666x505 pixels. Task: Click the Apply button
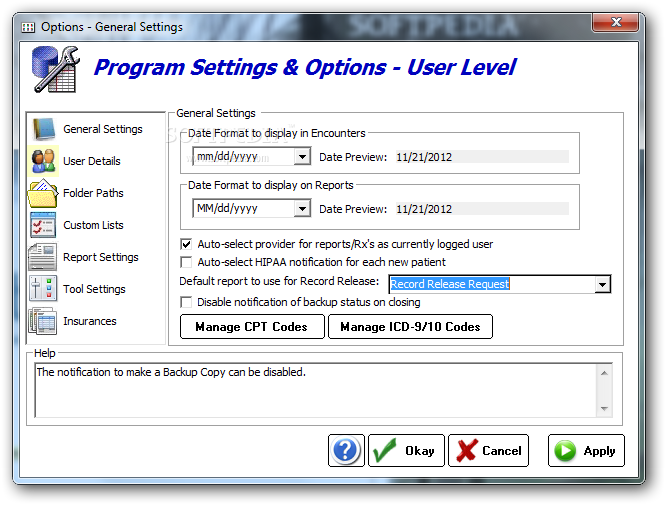[586, 451]
